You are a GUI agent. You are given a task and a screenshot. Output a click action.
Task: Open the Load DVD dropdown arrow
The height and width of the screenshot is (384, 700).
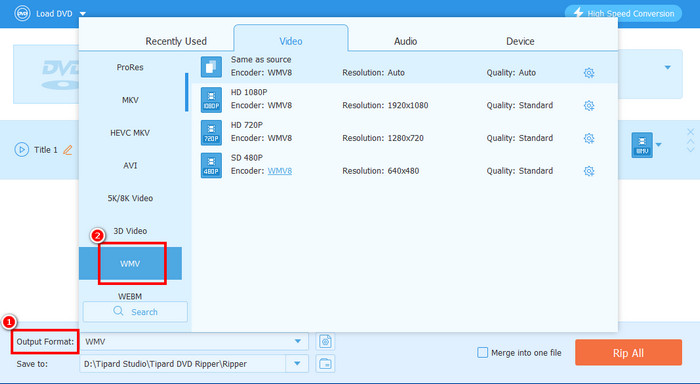point(83,14)
